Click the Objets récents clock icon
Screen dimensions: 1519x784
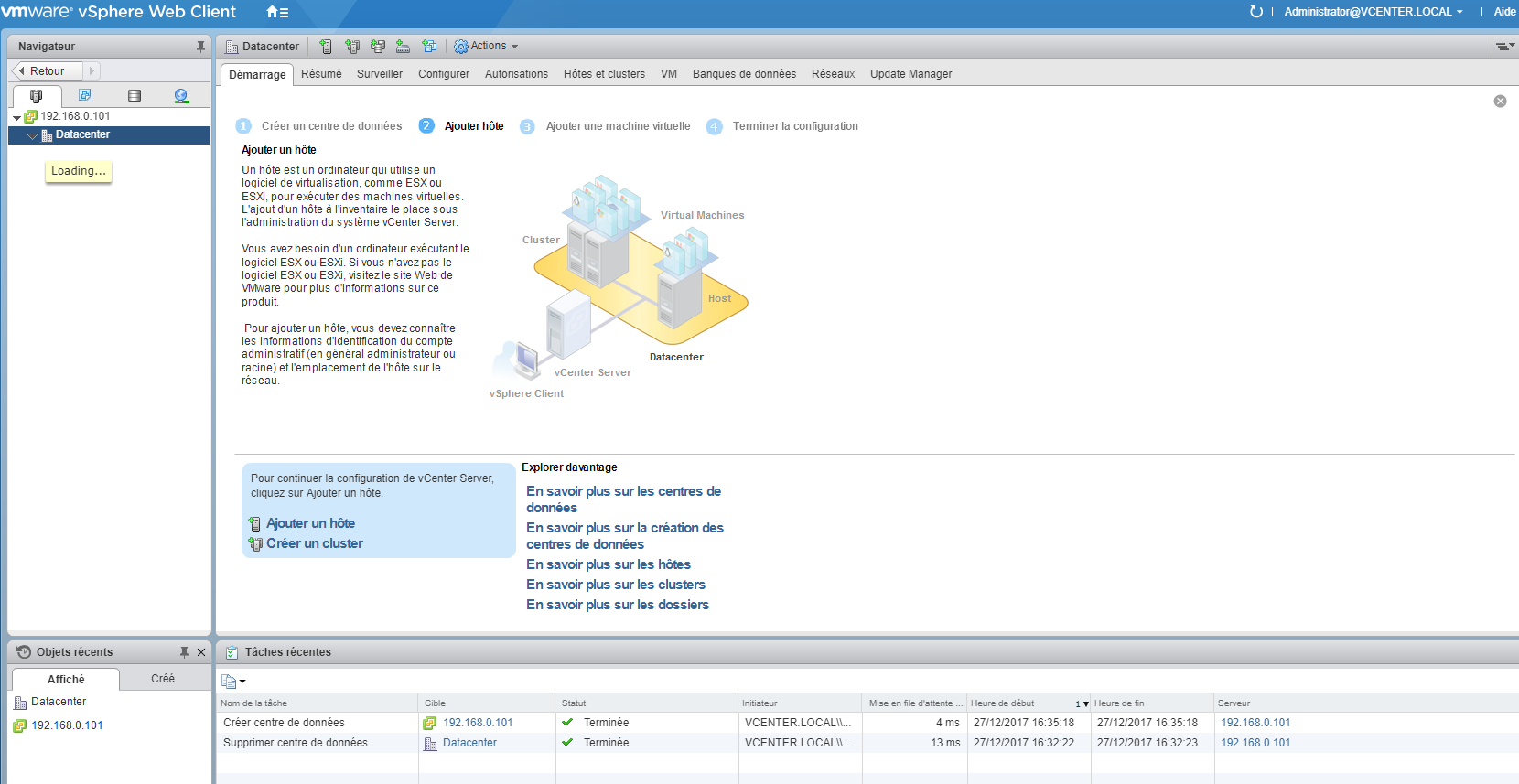click(24, 651)
